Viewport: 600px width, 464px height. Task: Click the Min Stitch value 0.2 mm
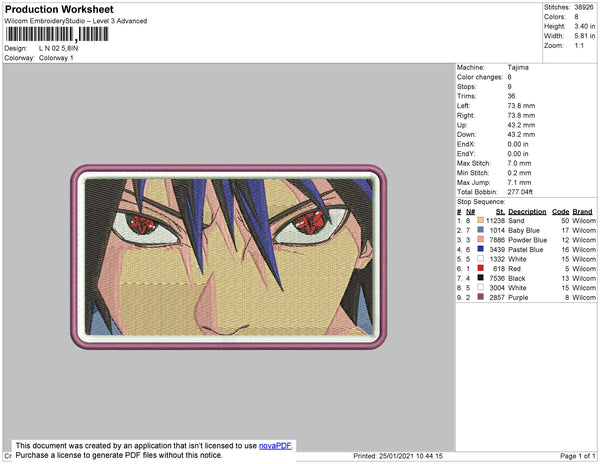519,173
